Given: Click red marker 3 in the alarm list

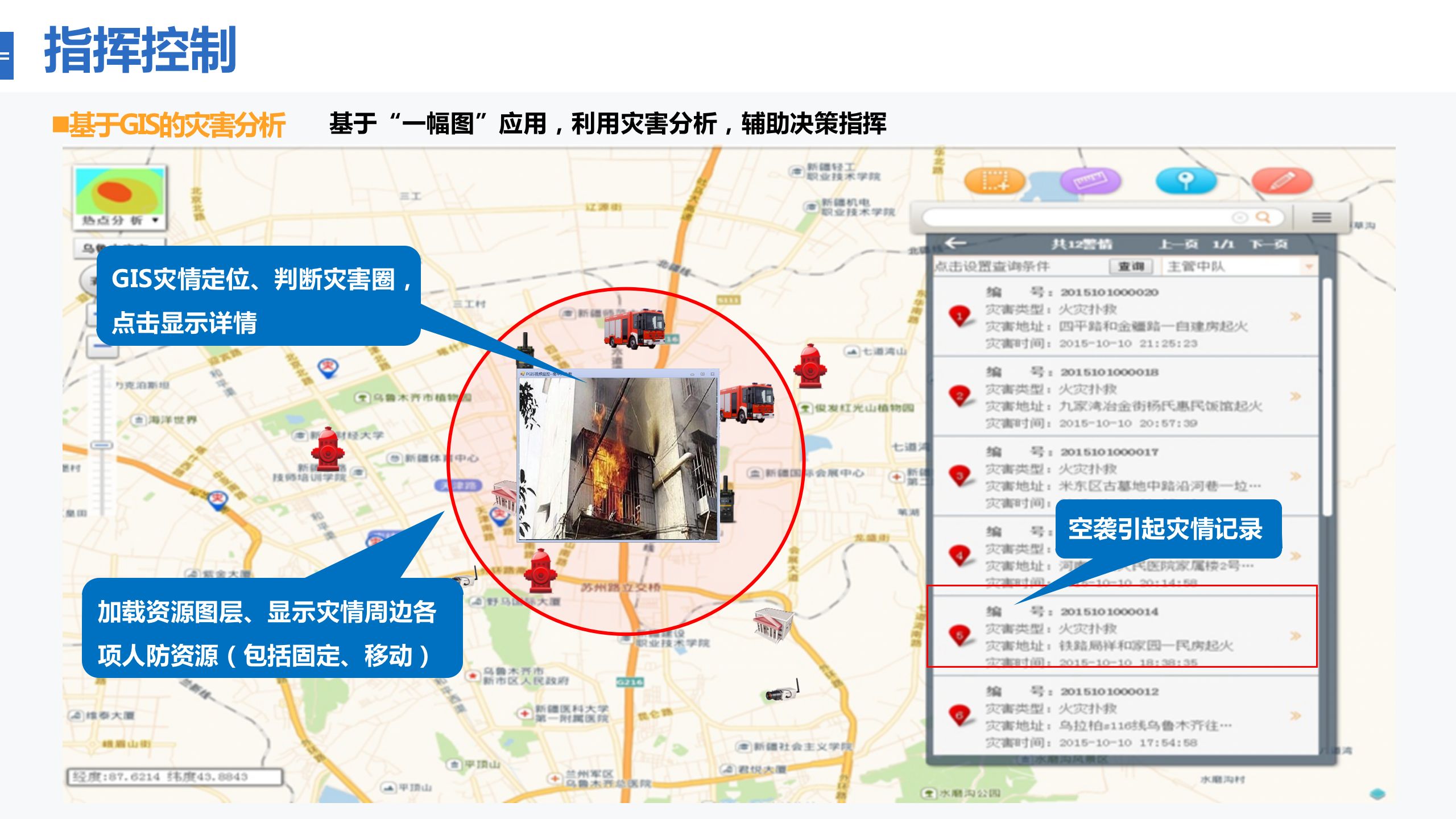Looking at the screenshot, I should (960, 475).
